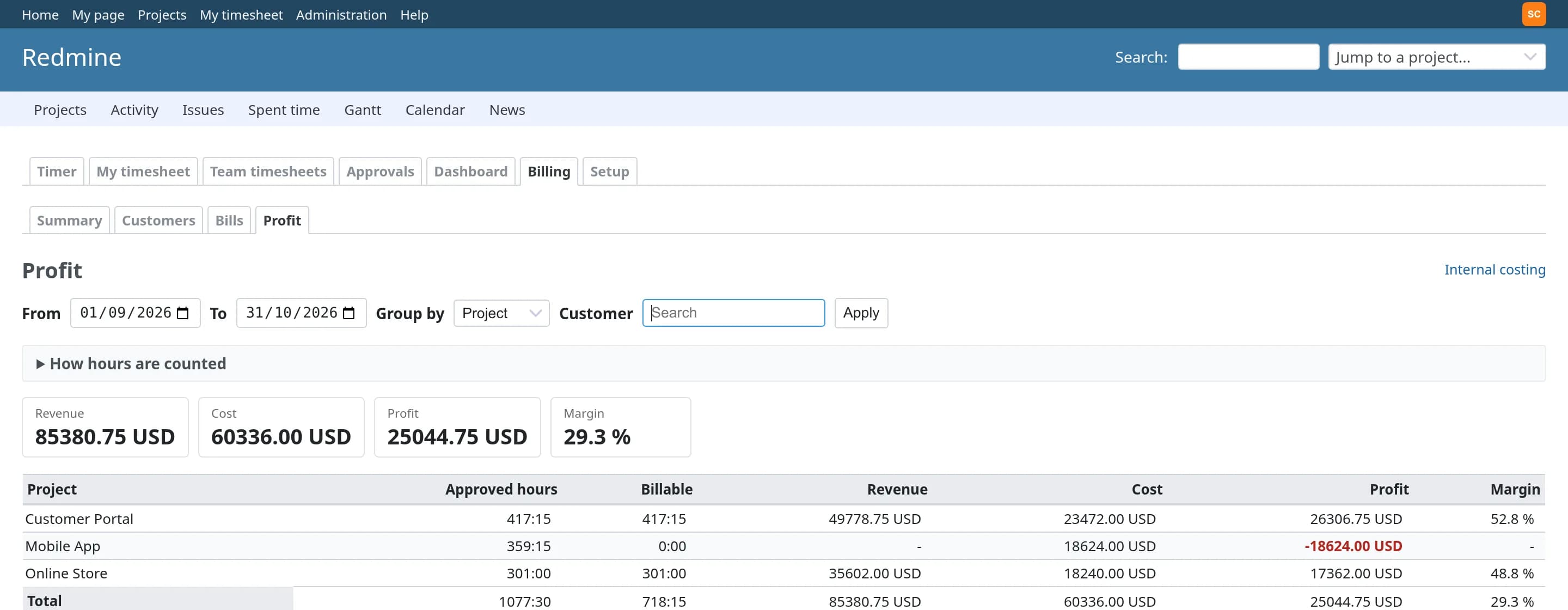Open the Team timesheets tab
1568x610 pixels.
(x=268, y=171)
